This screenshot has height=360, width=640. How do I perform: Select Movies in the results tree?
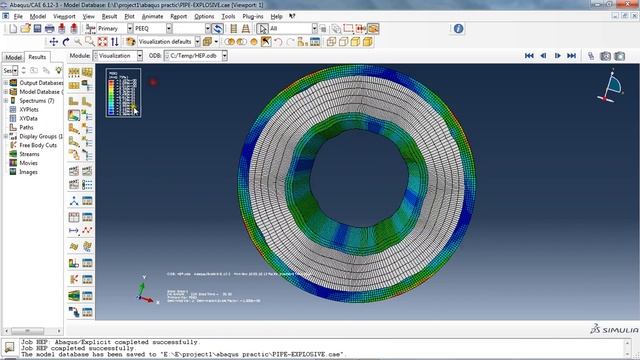(28, 163)
